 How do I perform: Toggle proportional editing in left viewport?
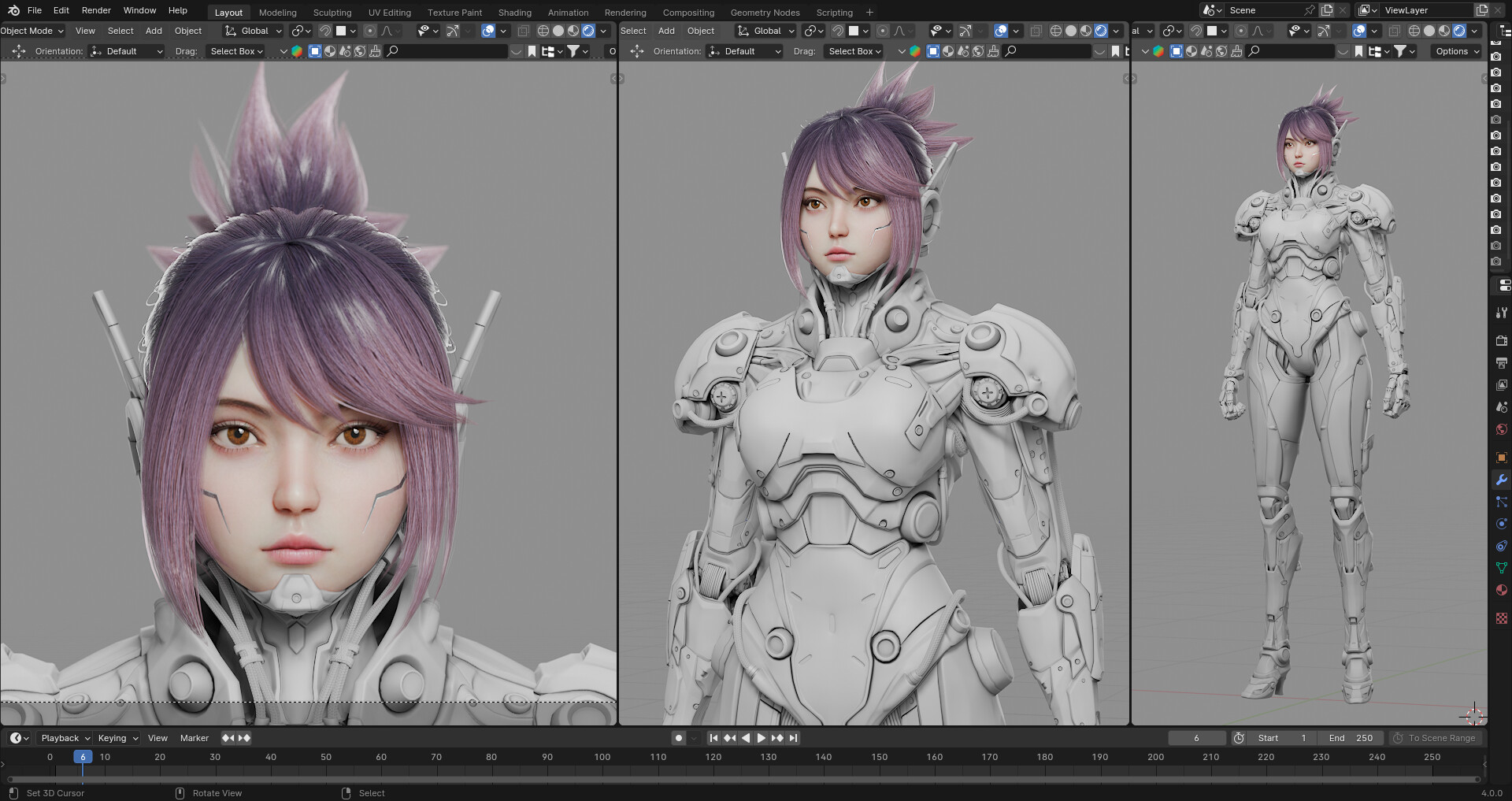click(370, 31)
